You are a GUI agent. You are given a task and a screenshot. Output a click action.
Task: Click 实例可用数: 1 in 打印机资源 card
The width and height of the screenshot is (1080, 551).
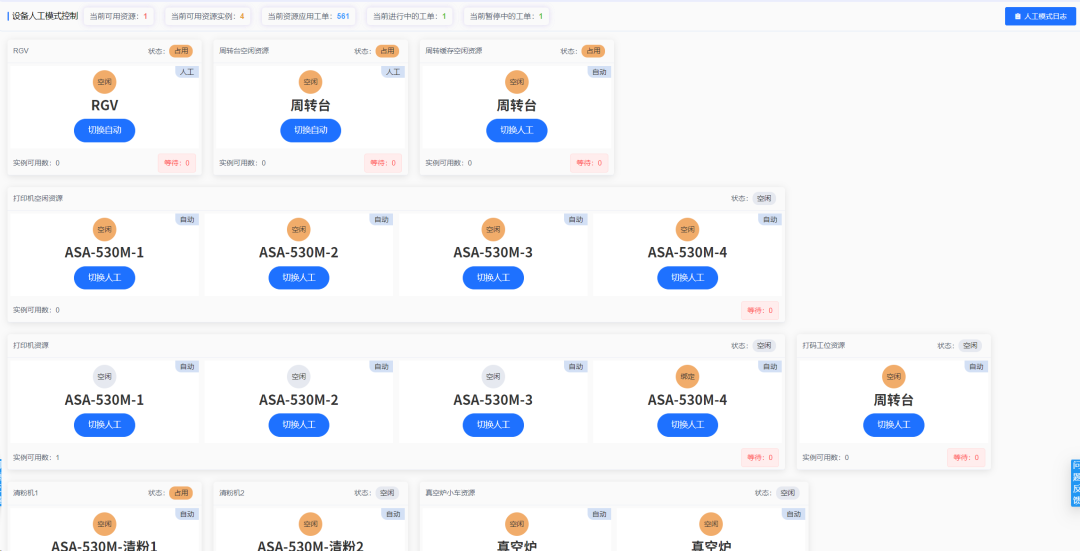click(x=37, y=458)
